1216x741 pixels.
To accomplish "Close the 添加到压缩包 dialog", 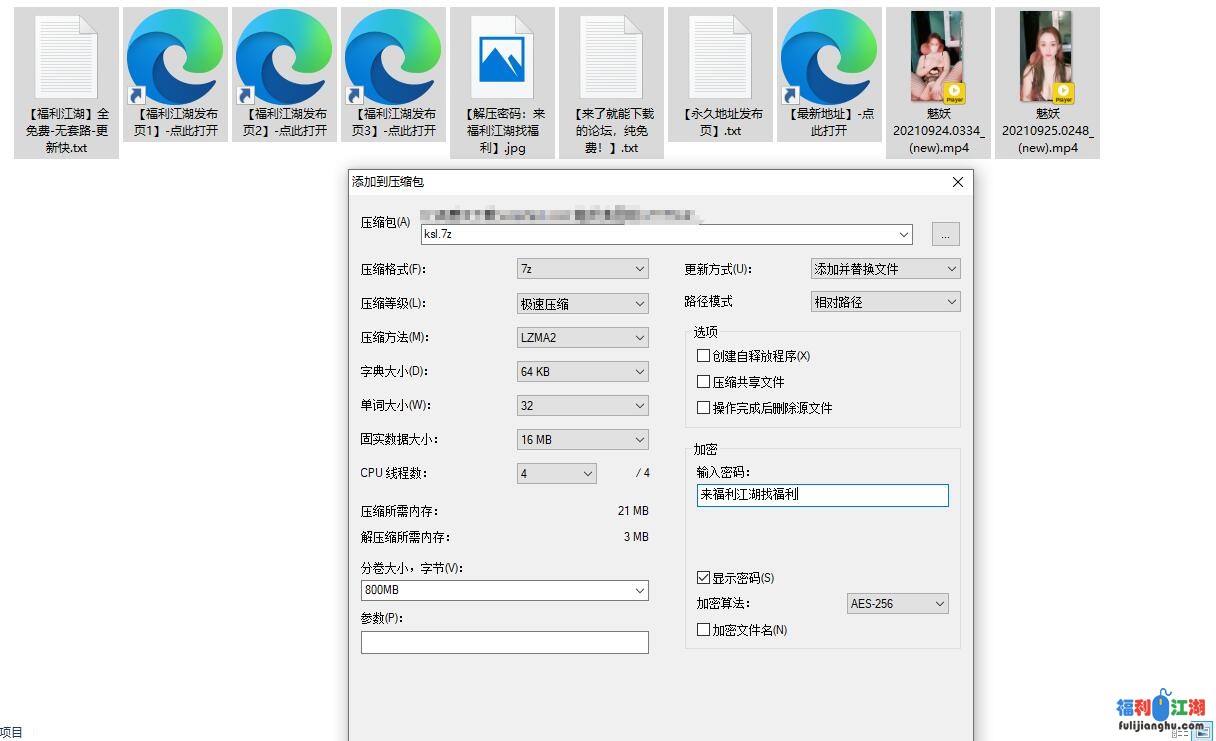I will coord(957,182).
